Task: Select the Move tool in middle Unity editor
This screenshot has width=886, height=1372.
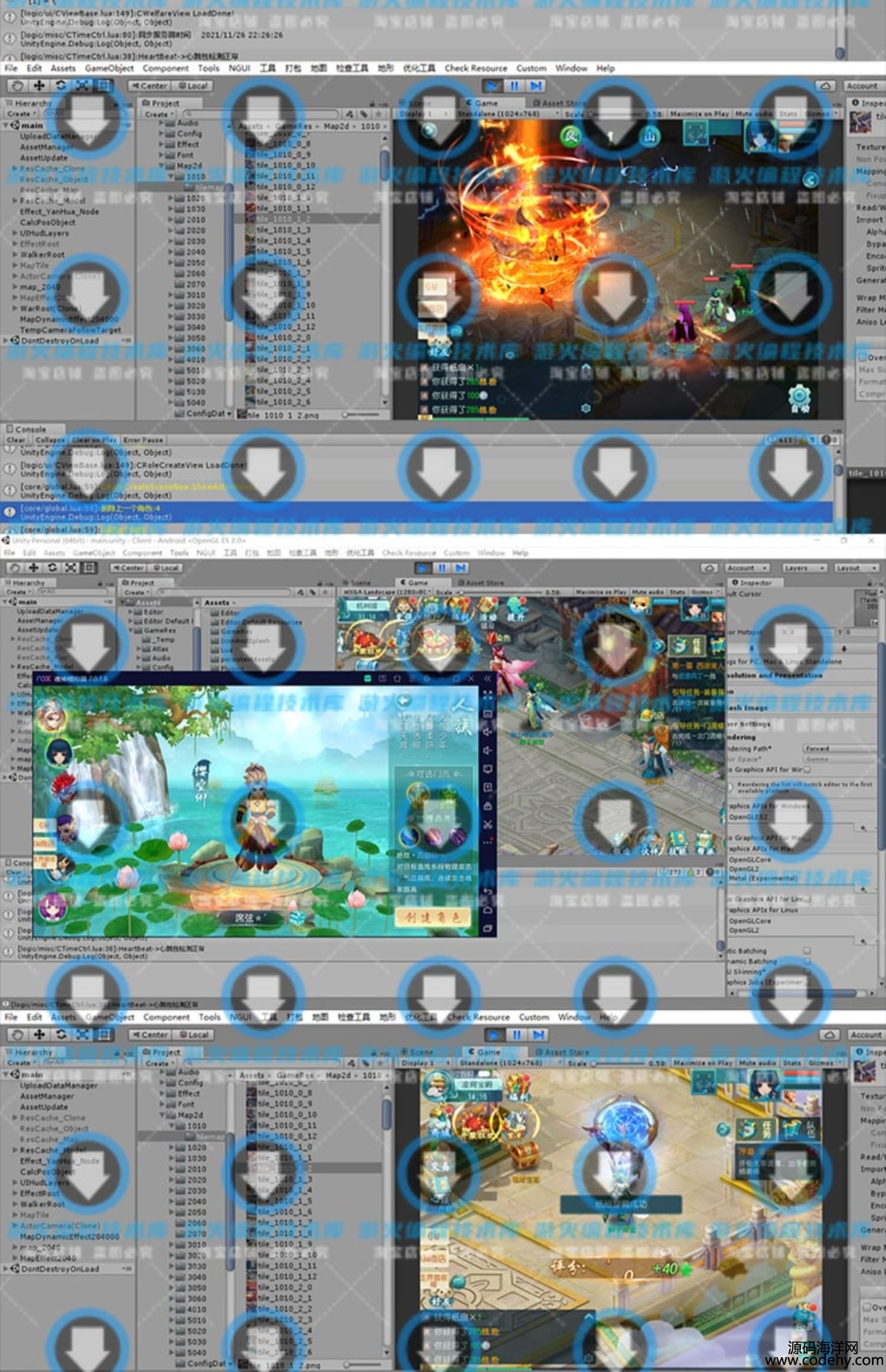Action: [x=34, y=568]
